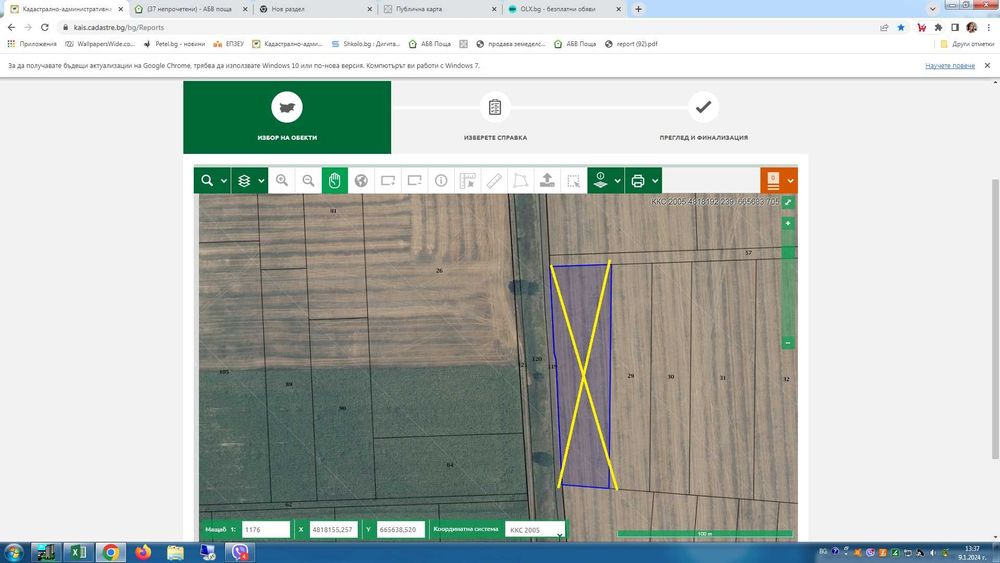Image resolution: width=1000 pixels, height=563 pixels.
Task: Switch to the Нов раздел browser tab
Action: 315,9
